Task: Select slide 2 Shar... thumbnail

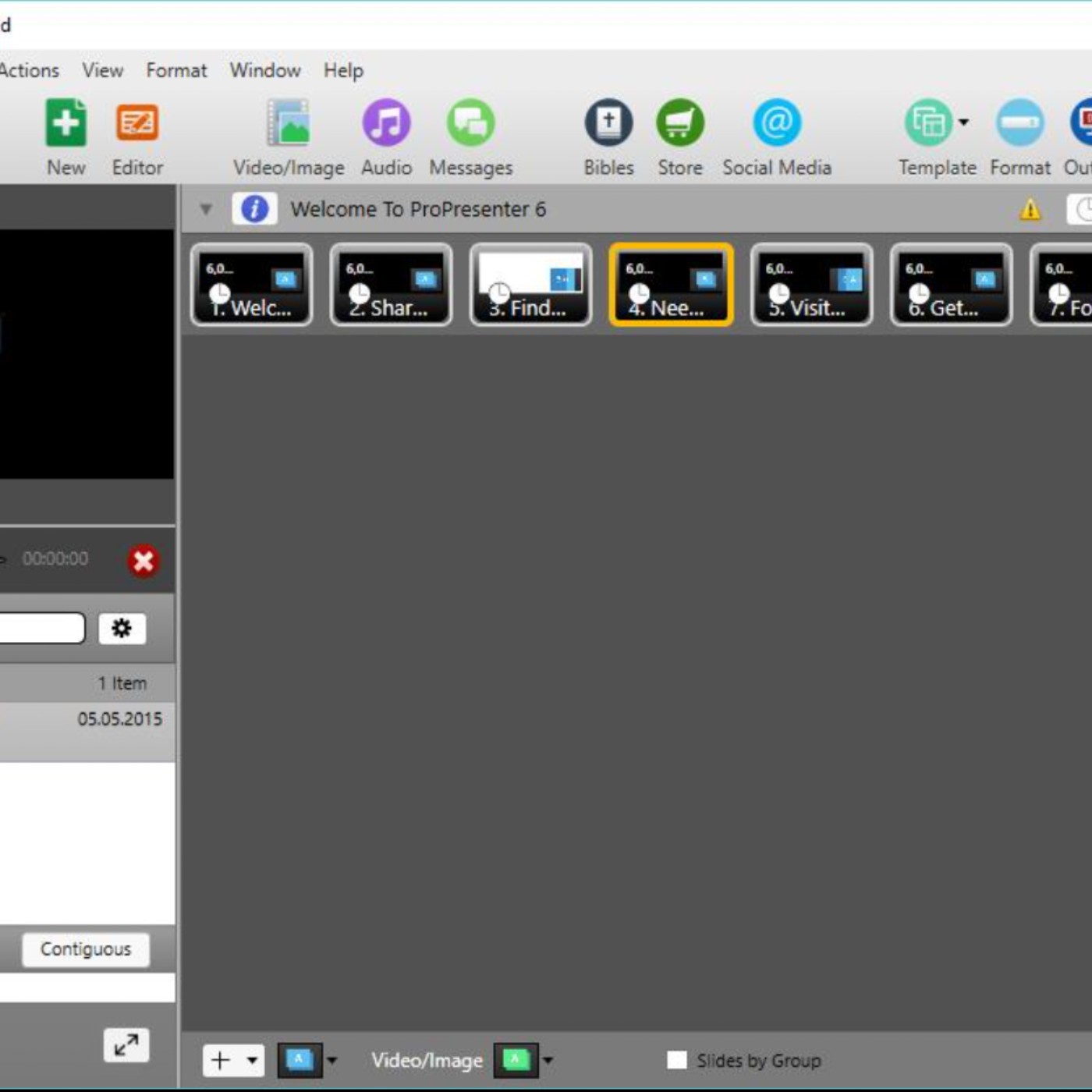Action: pyautogui.click(x=391, y=285)
